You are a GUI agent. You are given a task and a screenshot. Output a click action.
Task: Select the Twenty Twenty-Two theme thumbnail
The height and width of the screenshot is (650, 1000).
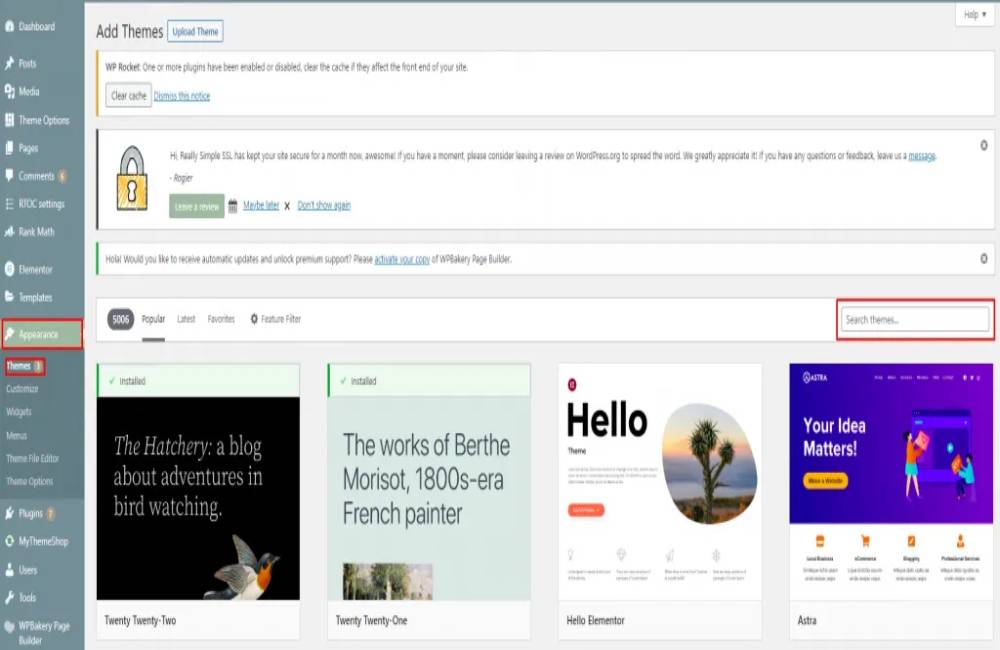click(198, 498)
